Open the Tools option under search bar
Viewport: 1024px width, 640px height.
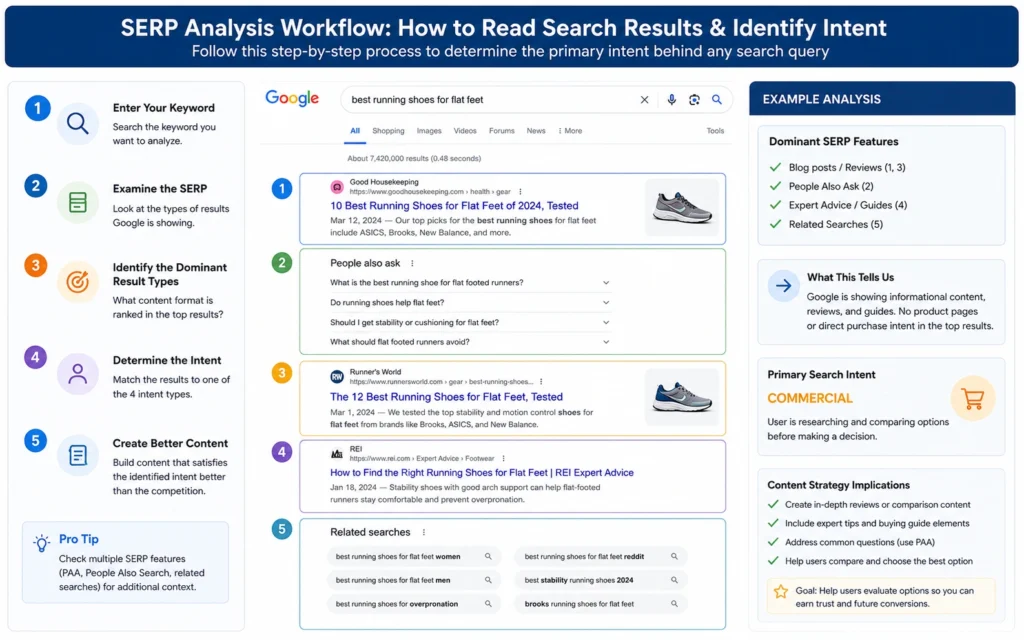[715, 131]
